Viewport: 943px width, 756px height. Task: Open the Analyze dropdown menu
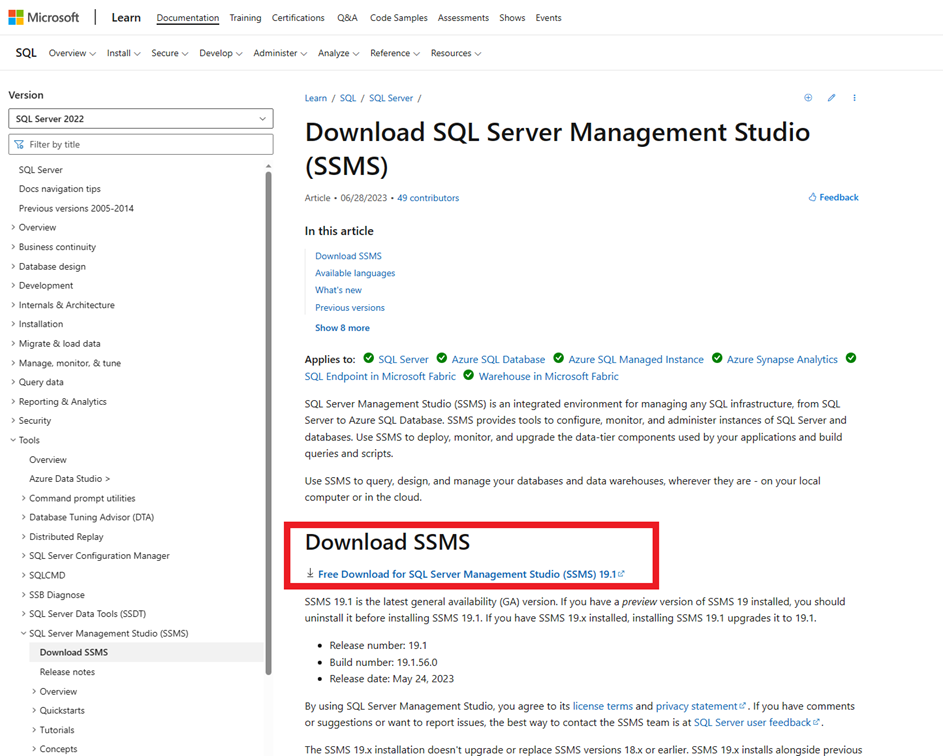[x=338, y=53]
